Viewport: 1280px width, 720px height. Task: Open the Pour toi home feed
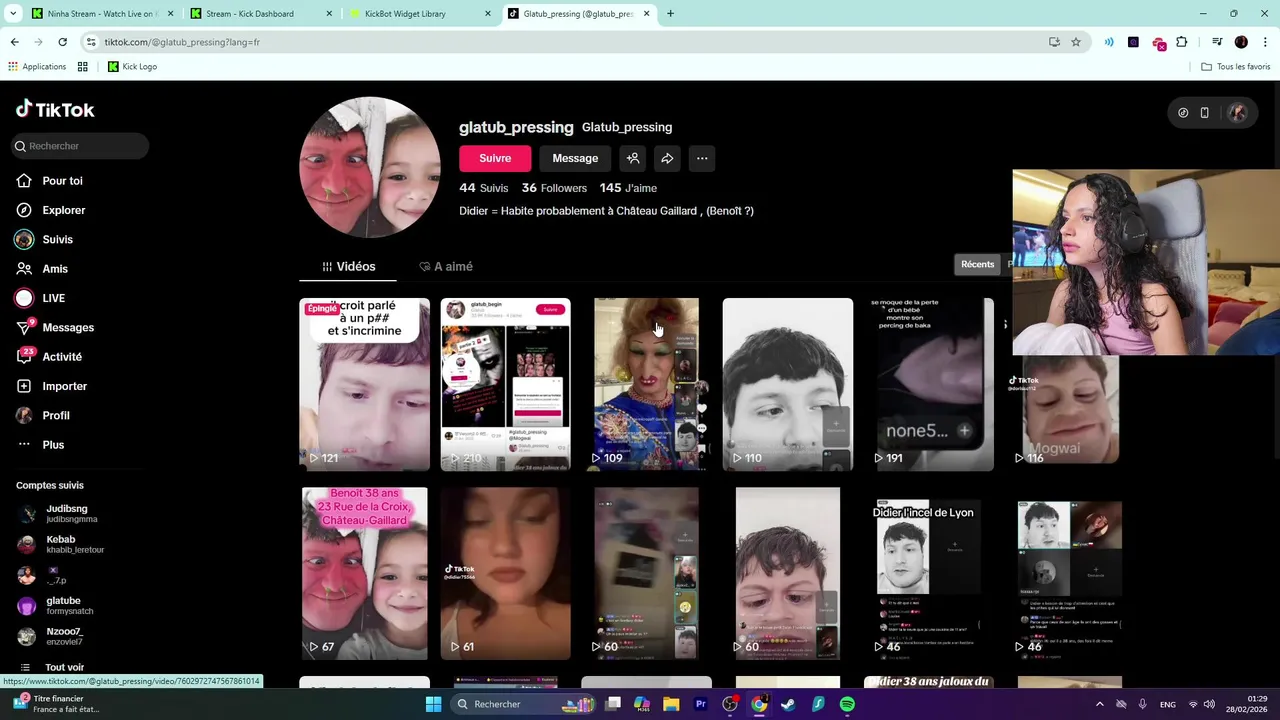[x=50, y=181]
